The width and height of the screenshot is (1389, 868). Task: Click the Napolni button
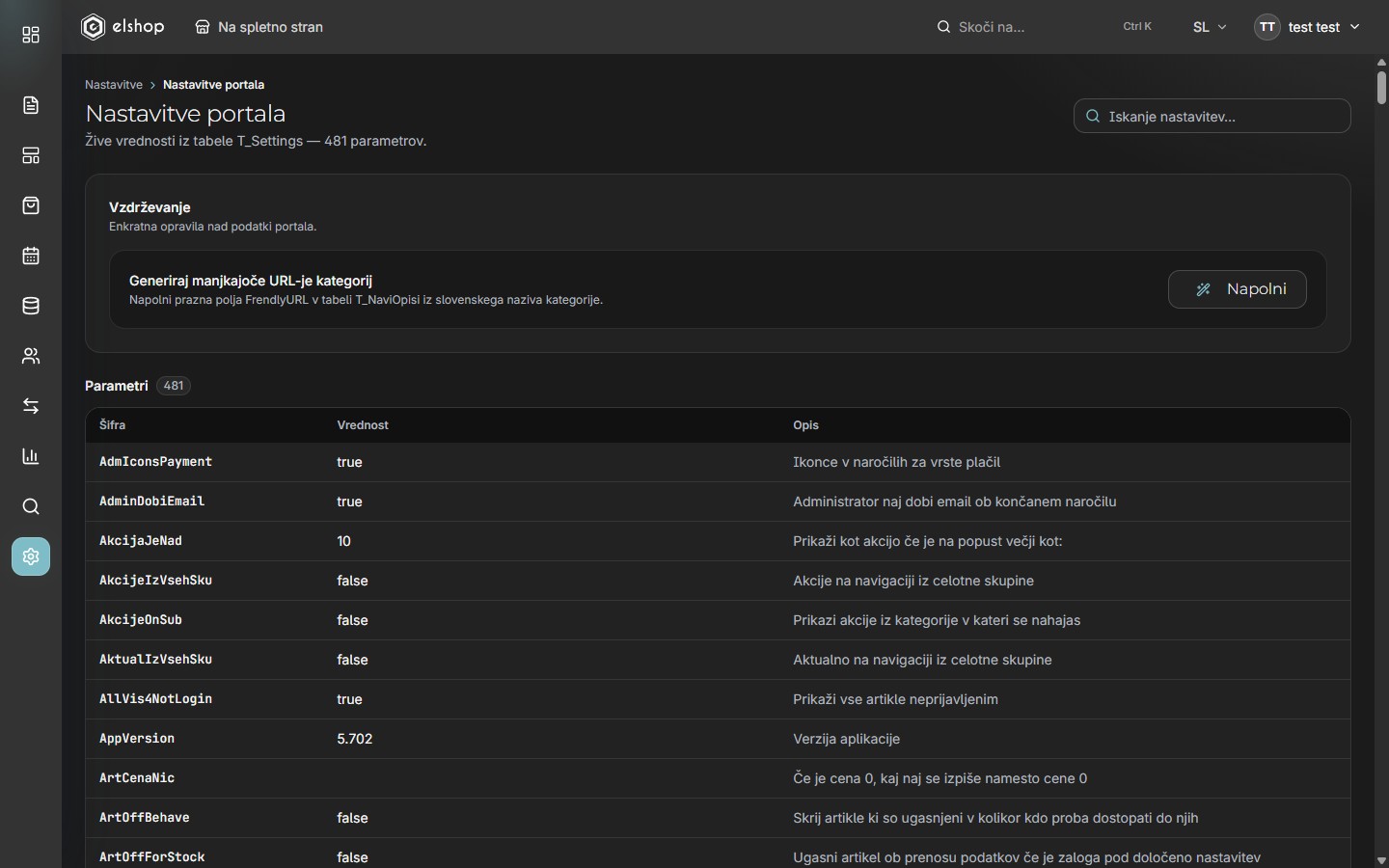tap(1238, 289)
